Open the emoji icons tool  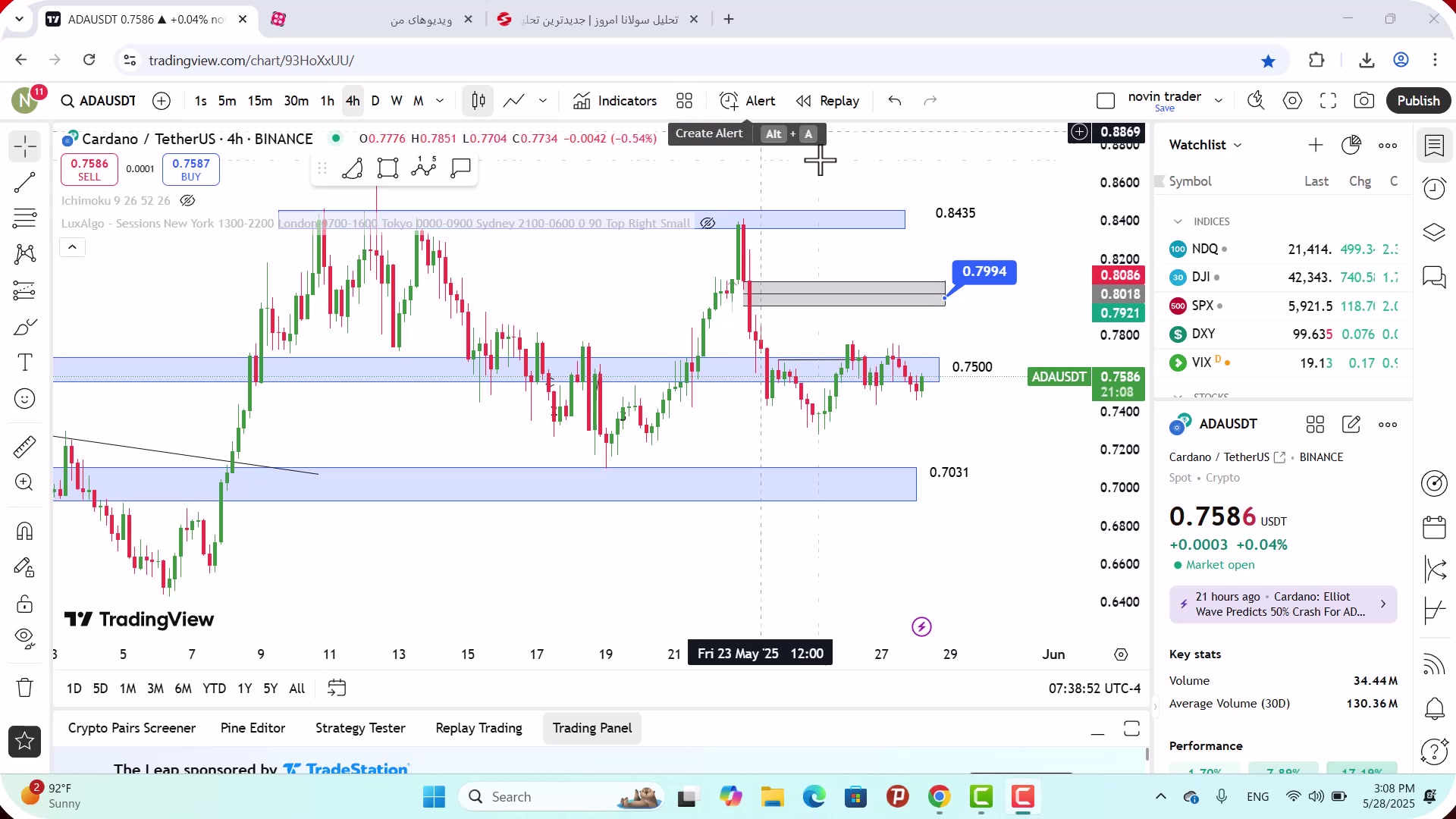click(24, 399)
